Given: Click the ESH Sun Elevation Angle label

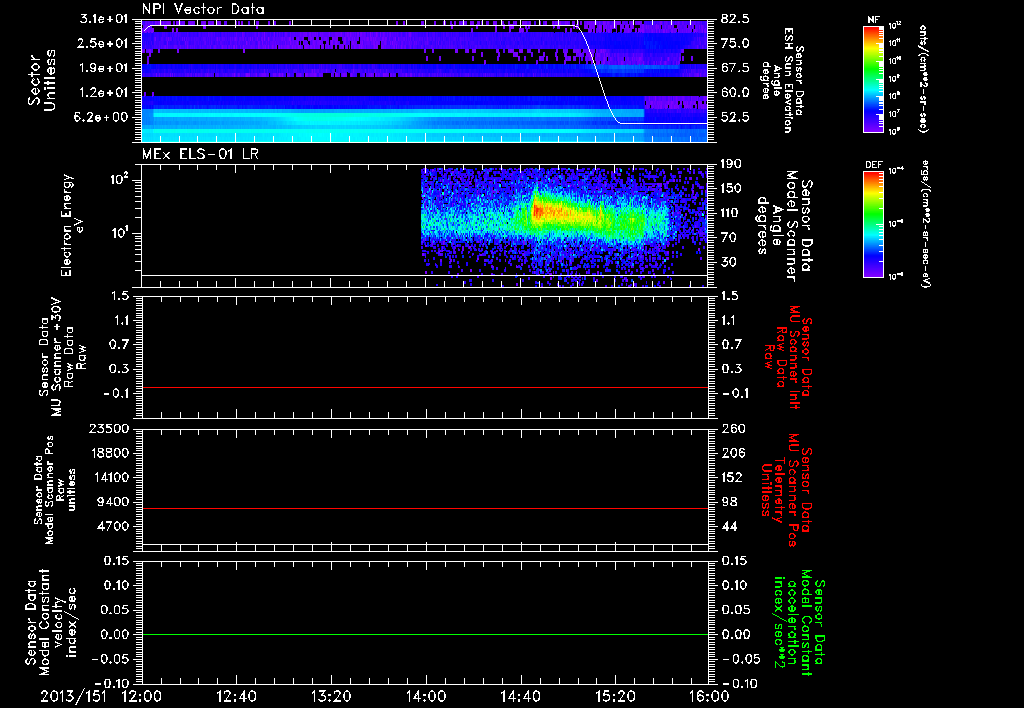Looking at the screenshot, I should (x=782, y=80).
